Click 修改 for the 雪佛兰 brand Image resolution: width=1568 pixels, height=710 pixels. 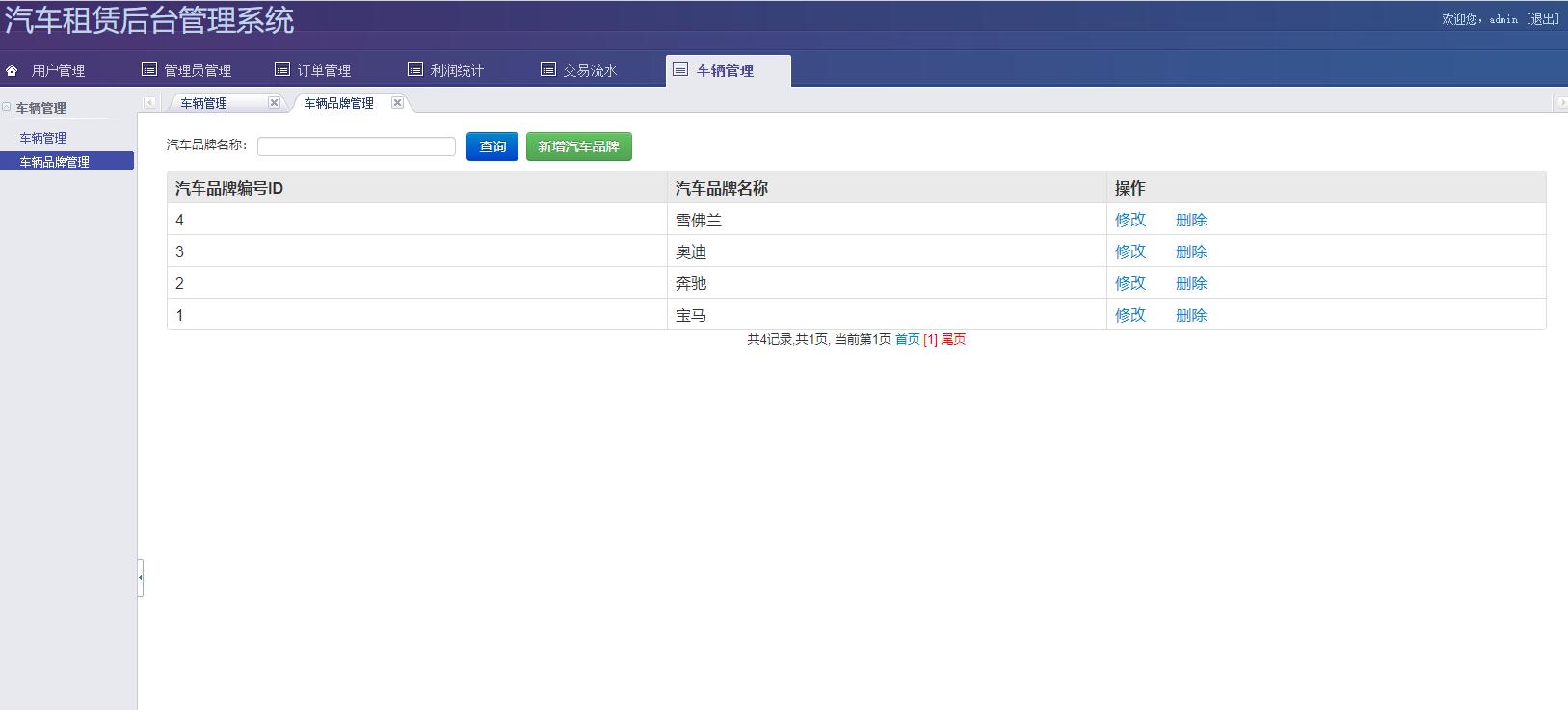click(x=1129, y=220)
